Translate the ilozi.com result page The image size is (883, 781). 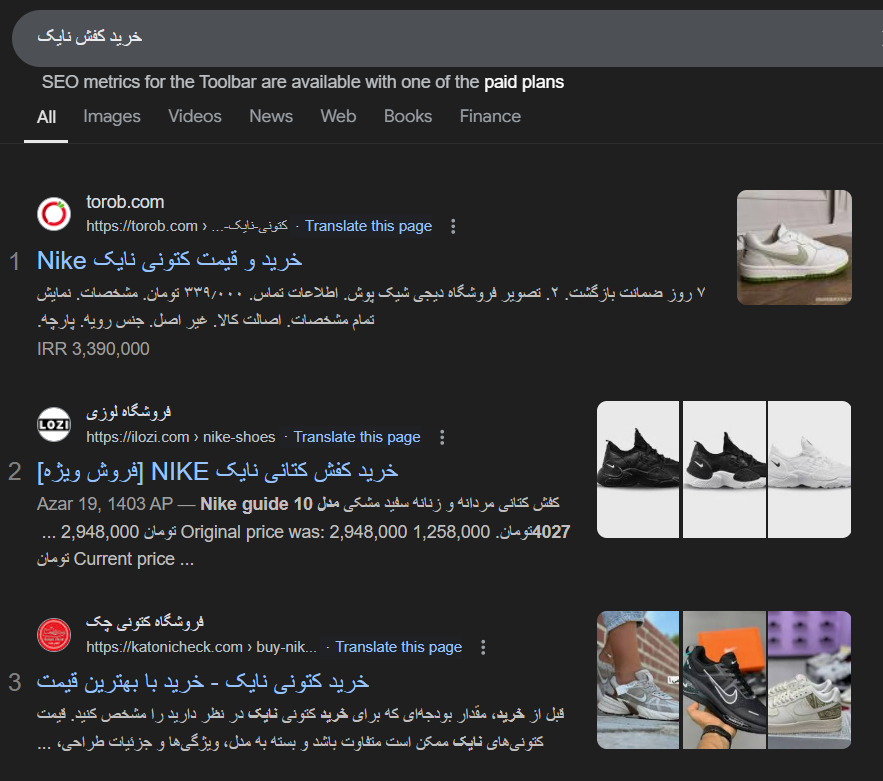(x=357, y=438)
